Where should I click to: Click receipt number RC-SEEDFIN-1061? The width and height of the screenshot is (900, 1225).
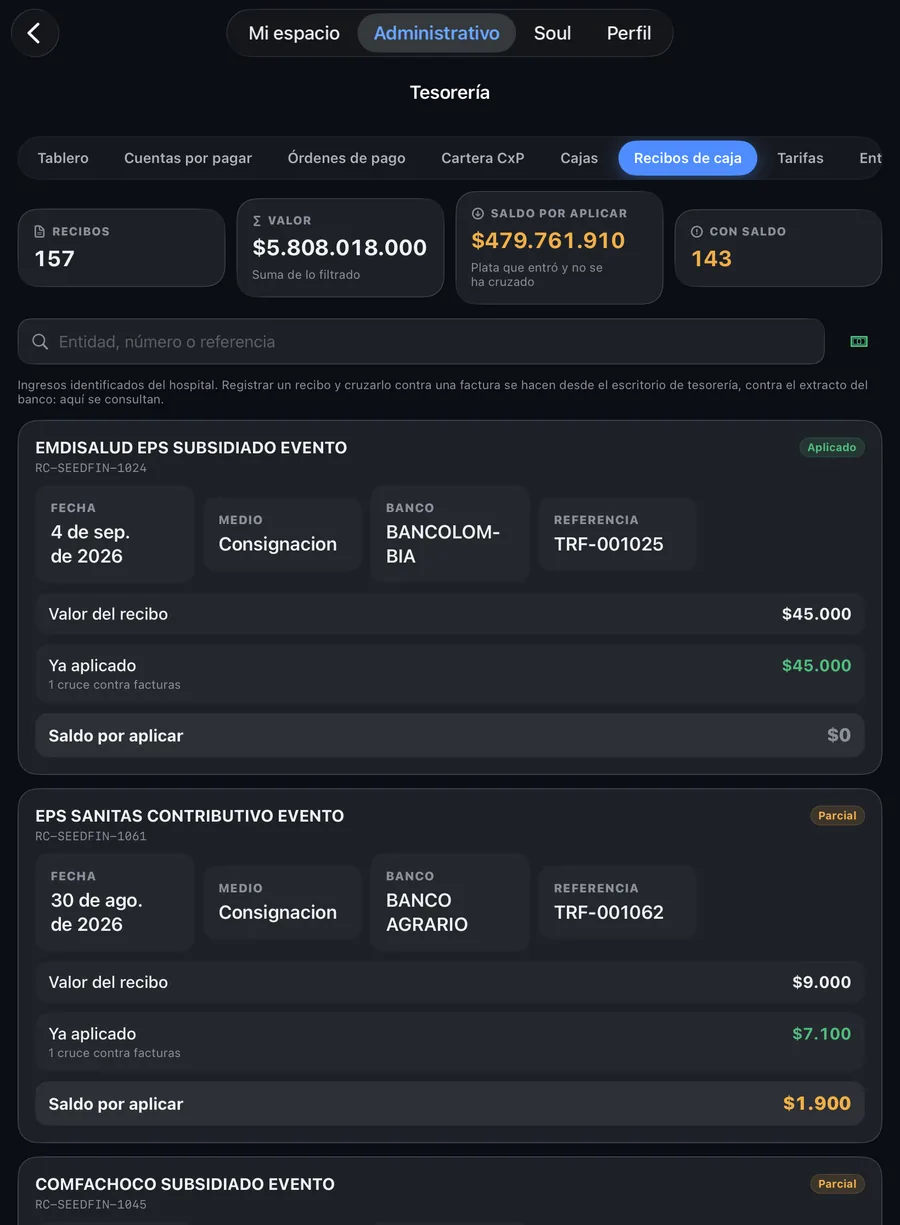pos(91,836)
